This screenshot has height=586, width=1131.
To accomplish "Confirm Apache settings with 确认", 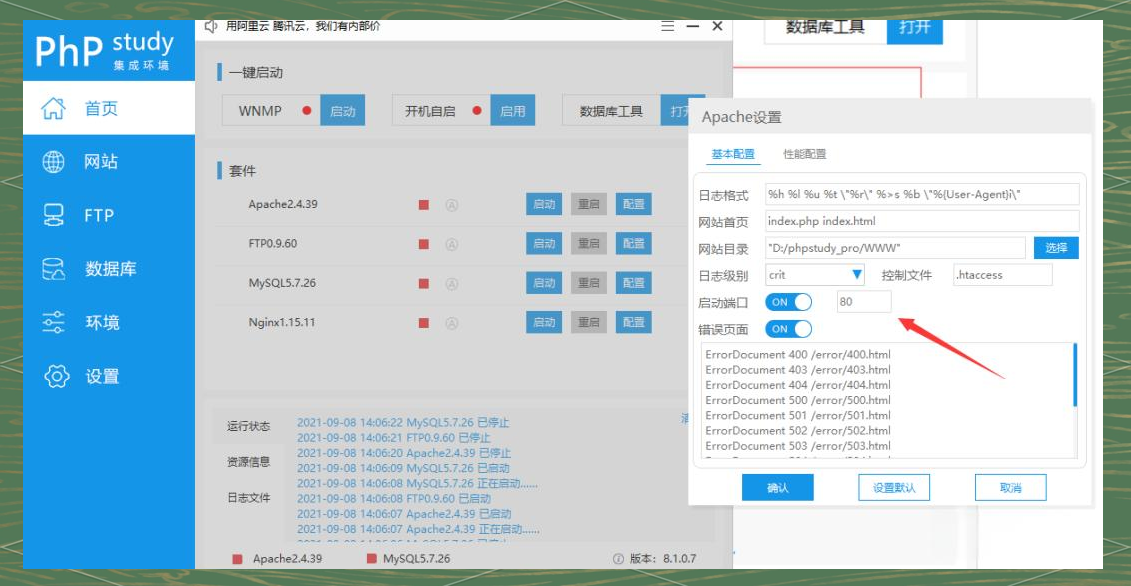I will point(778,488).
